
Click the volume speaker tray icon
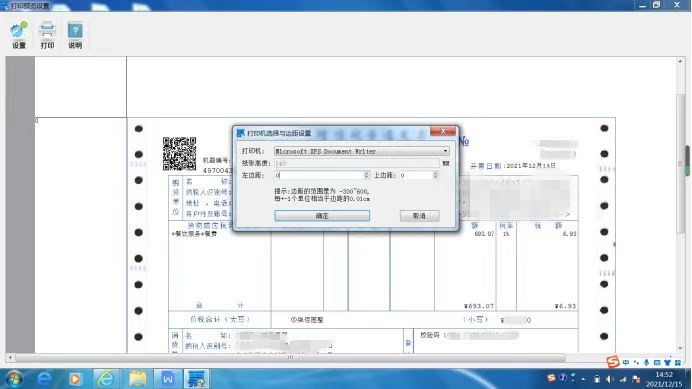pyautogui.click(x=609, y=379)
